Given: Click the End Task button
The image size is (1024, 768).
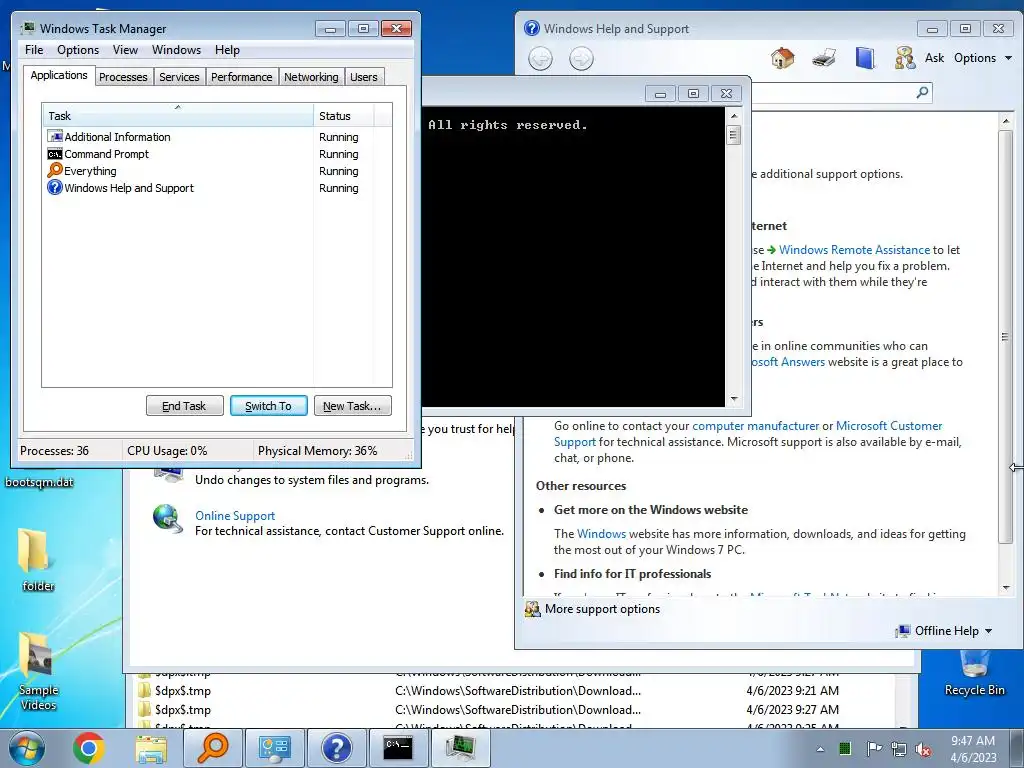Looking at the screenshot, I should (x=184, y=406).
